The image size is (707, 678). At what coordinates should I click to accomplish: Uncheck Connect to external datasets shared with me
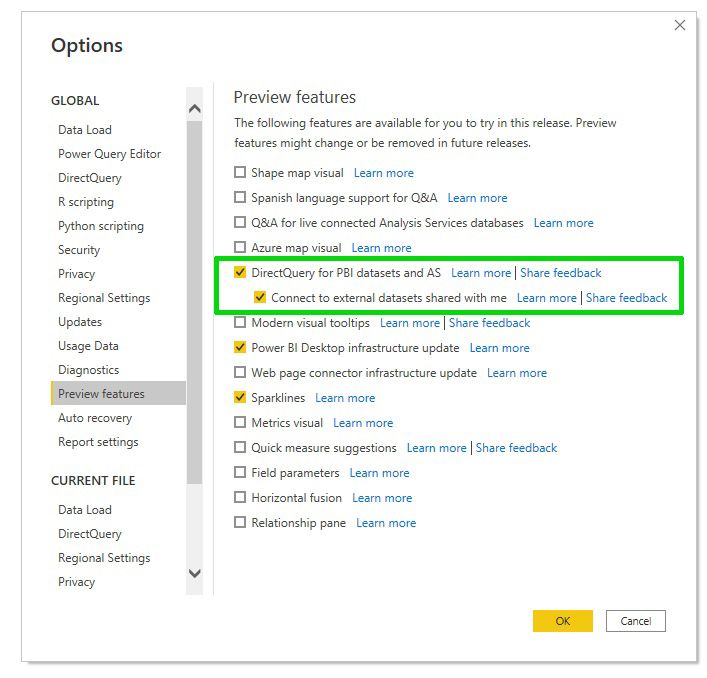260,297
